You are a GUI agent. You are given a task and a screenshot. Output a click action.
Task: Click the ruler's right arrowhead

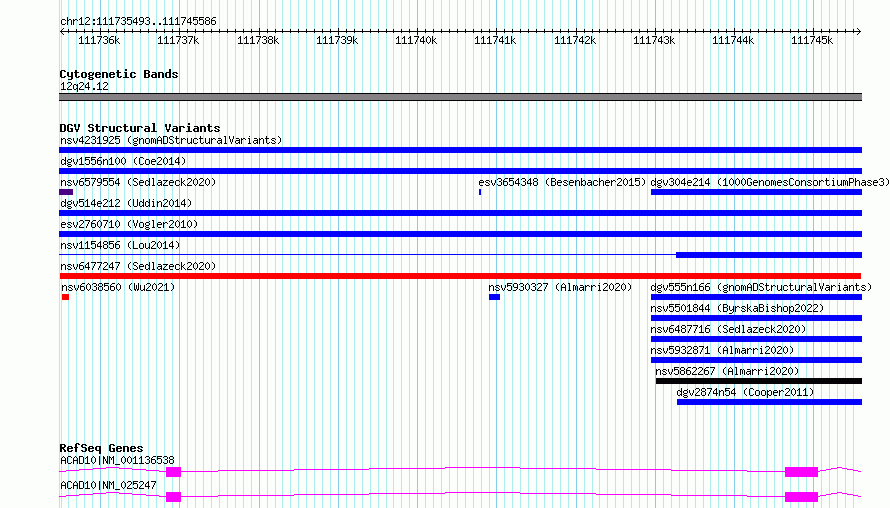coord(859,32)
